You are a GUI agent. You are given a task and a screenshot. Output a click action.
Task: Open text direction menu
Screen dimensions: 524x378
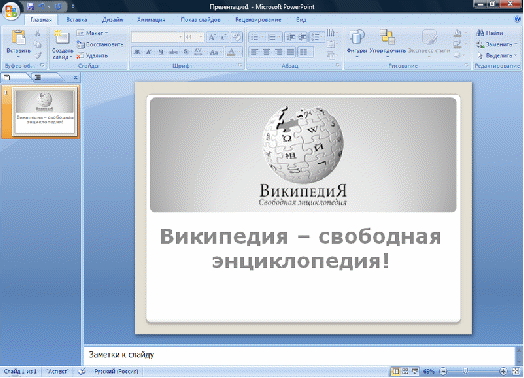pyautogui.click(x=331, y=33)
